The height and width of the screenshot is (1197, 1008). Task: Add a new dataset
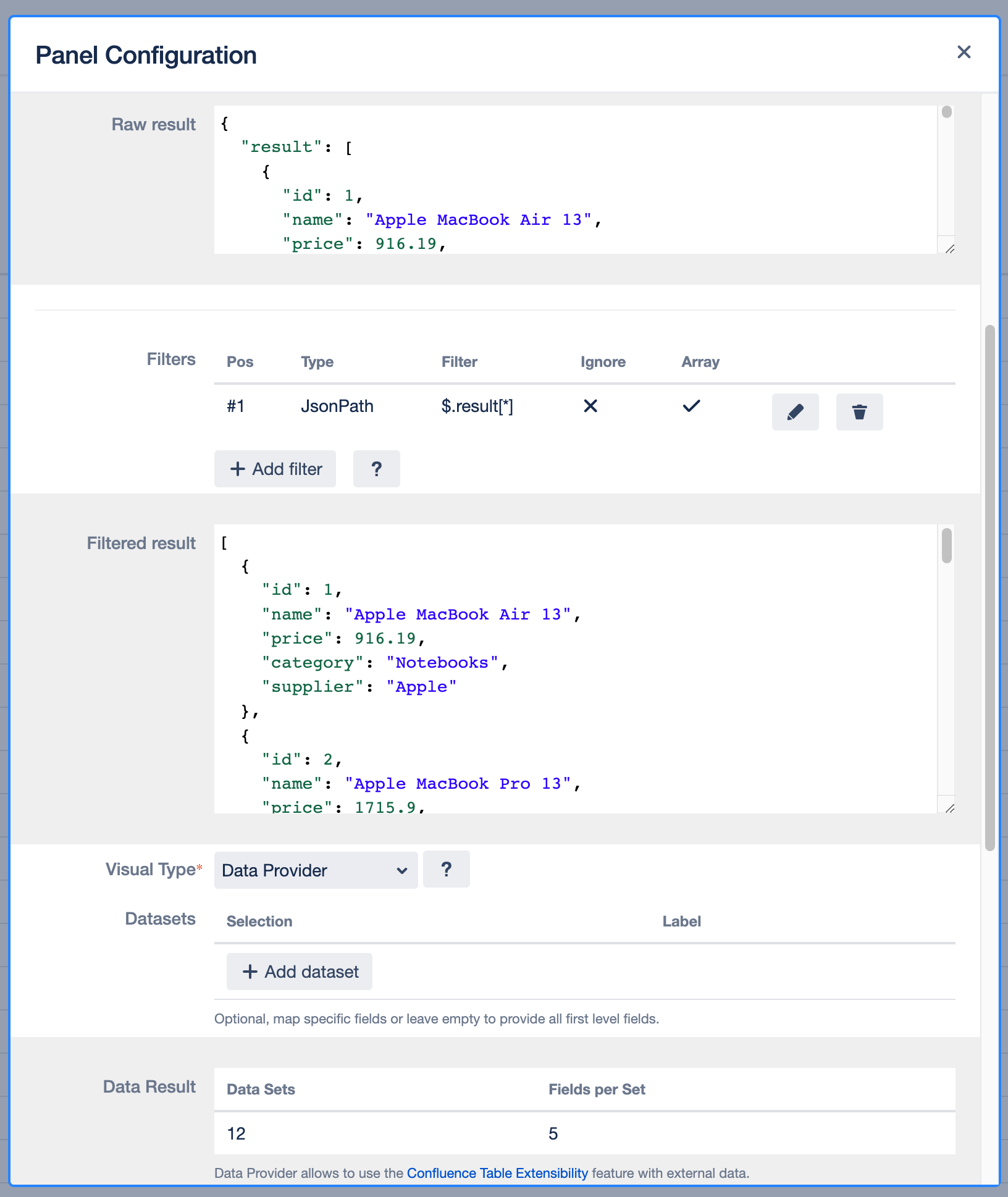tap(299, 972)
